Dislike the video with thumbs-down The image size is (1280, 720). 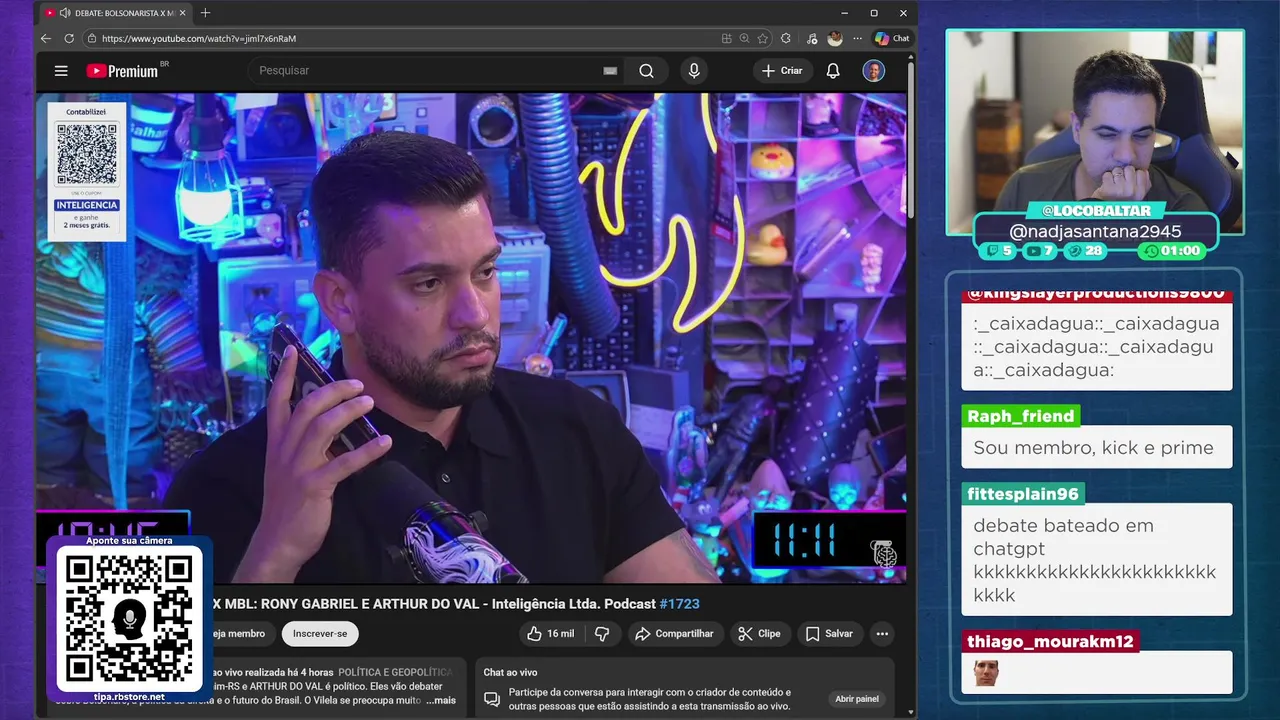[602, 634]
